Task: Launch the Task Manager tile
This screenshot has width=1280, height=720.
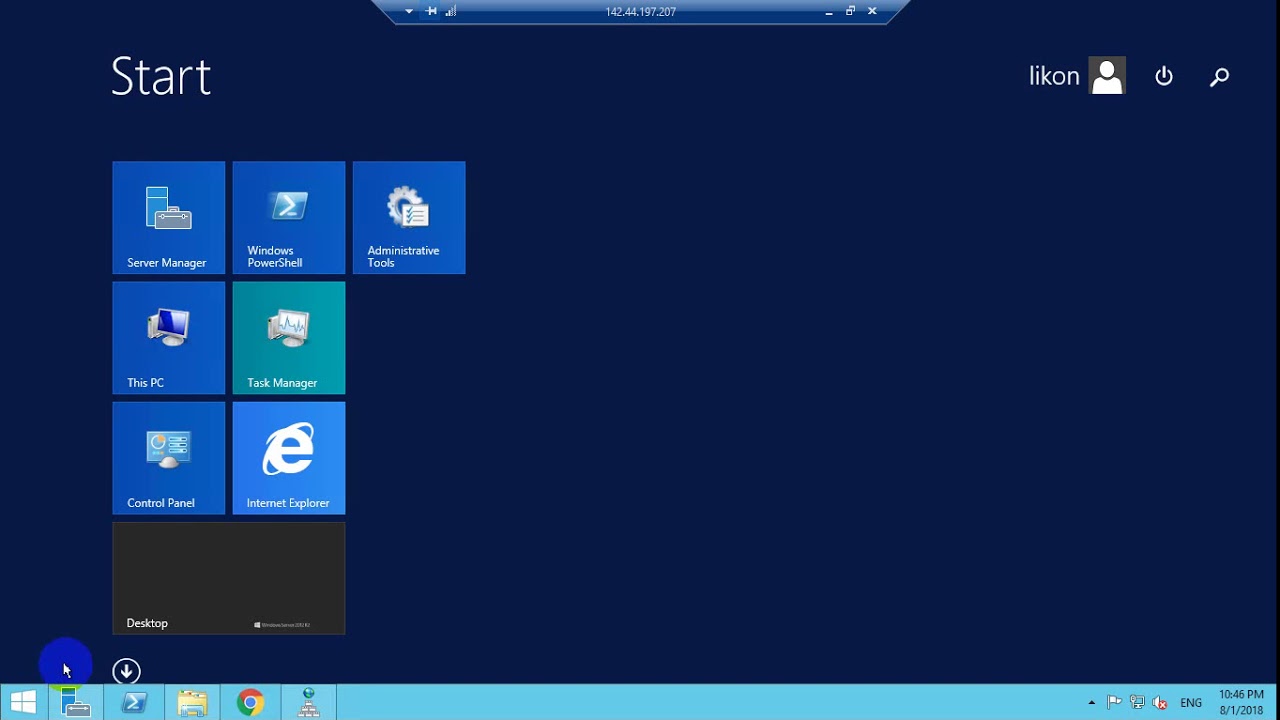Action: (x=289, y=338)
